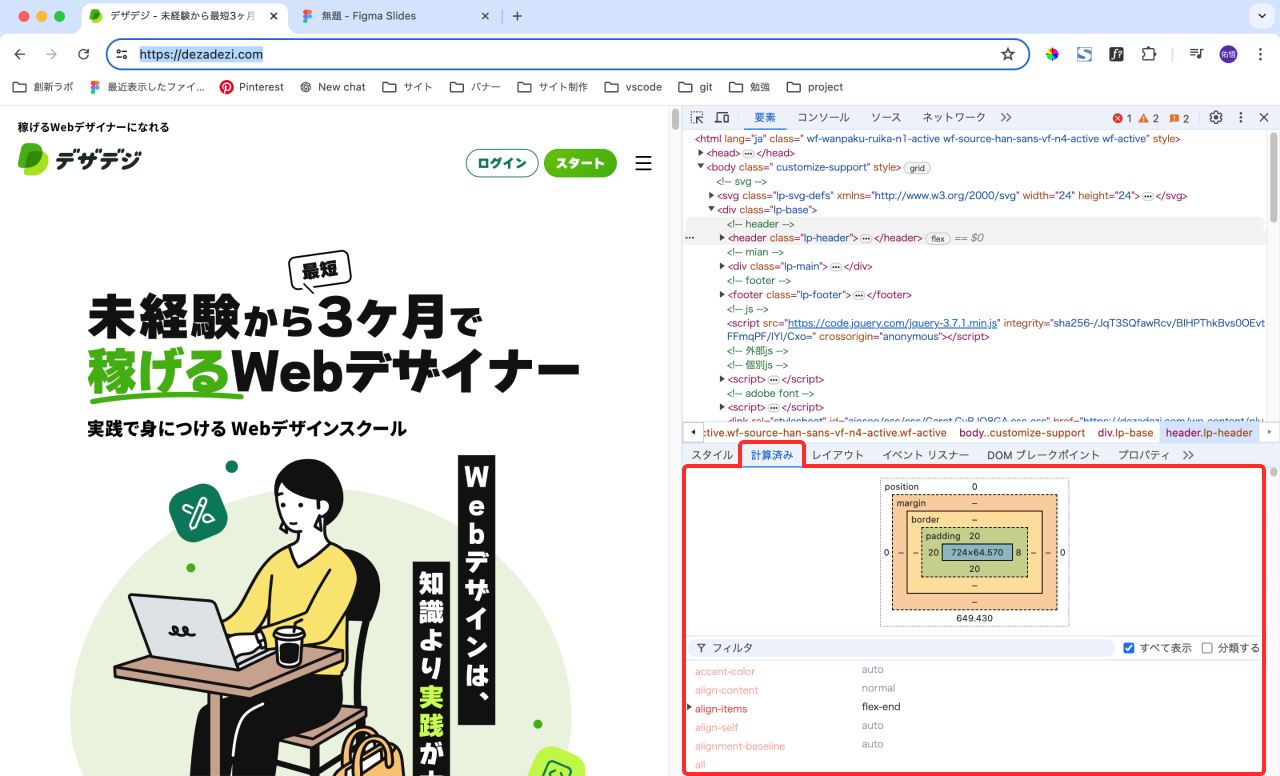Viewport: 1280px width, 776px height.
Task: Open the Chrome extensions puzzle menu
Action: pyautogui.click(x=1148, y=54)
